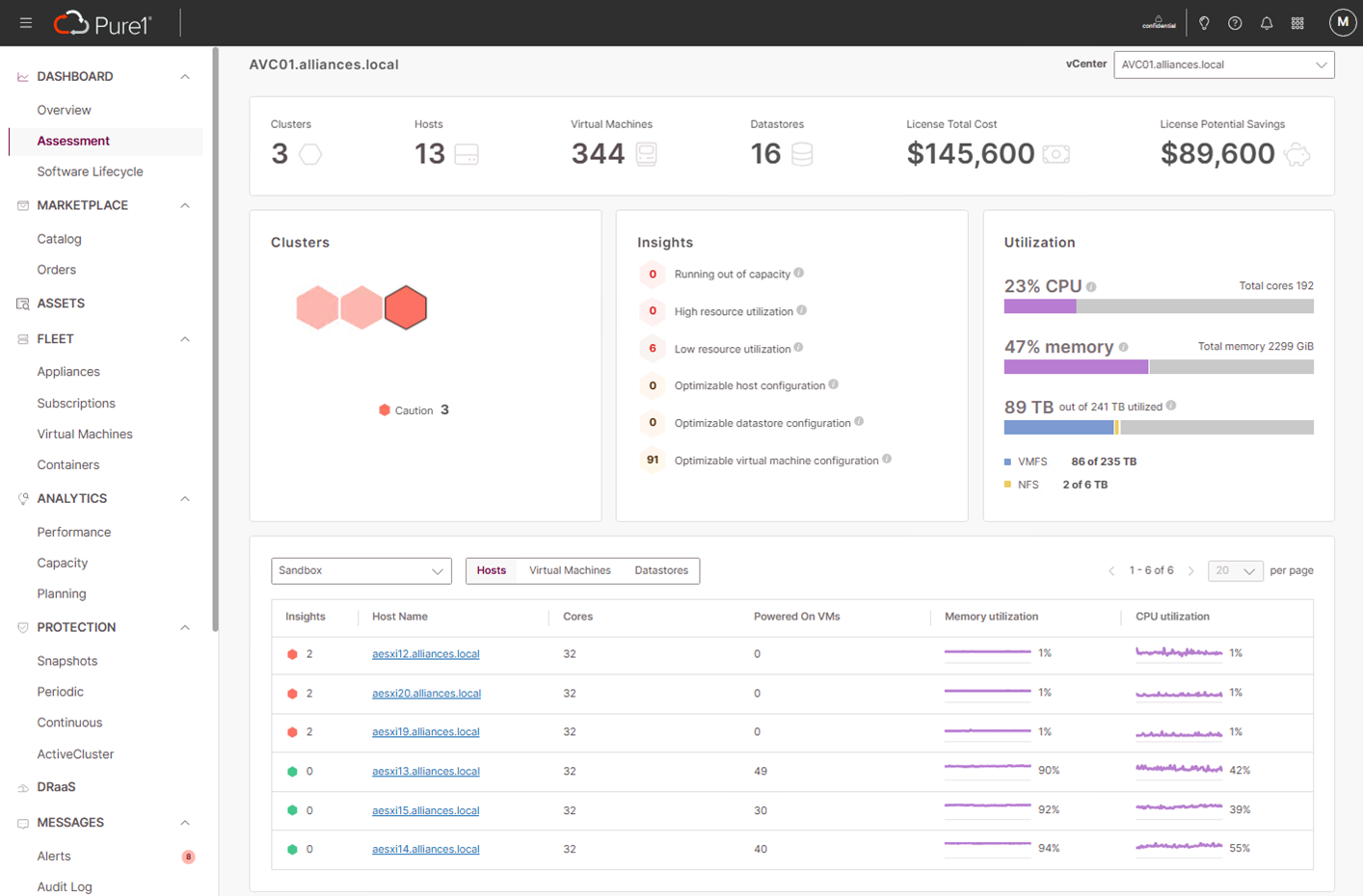1363x896 pixels.
Task: Collapse the Analytics sidebar section
Action: [x=185, y=499]
